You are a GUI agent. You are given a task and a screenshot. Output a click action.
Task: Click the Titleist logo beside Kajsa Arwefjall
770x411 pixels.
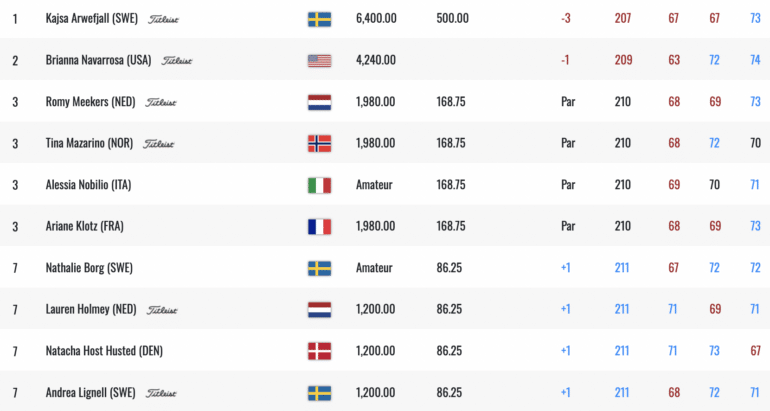pyautogui.click(x=164, y=19)
